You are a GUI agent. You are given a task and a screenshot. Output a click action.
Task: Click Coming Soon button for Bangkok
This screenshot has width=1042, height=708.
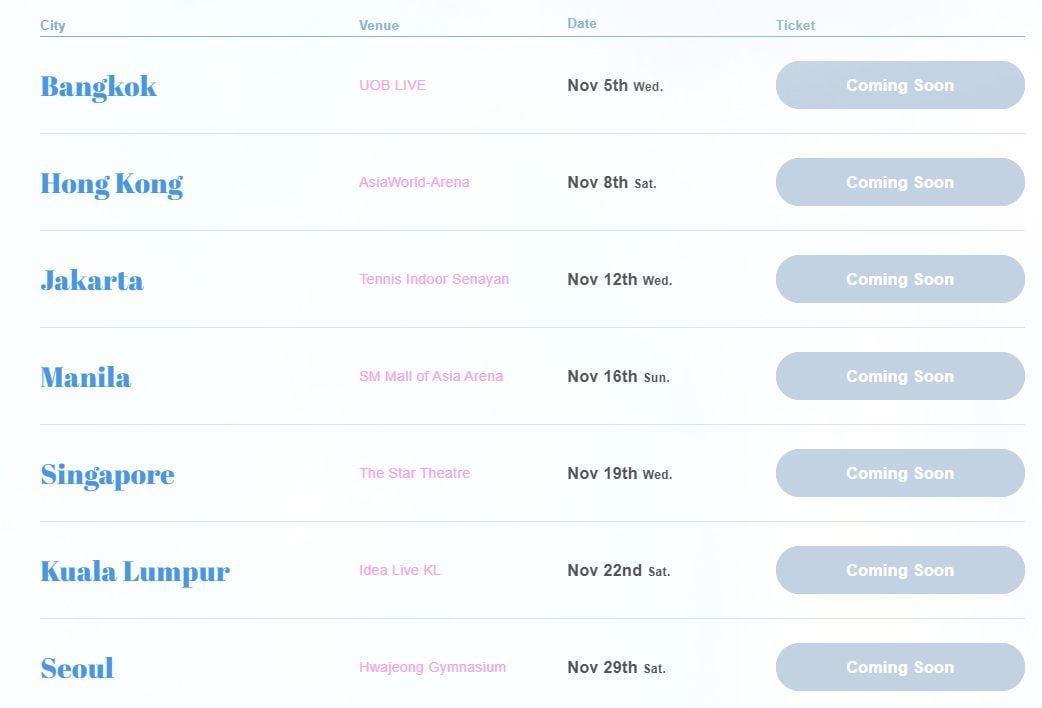point(900,85)
